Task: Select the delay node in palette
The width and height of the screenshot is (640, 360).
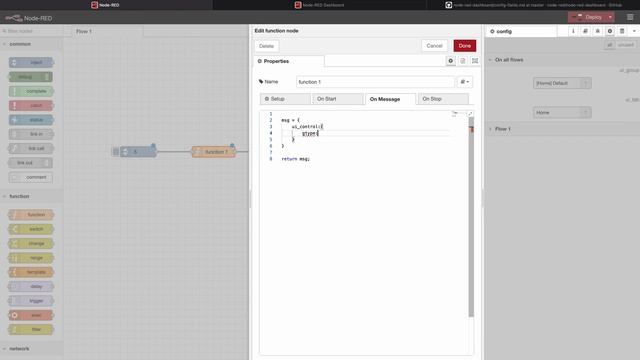Action: [31, 287]
